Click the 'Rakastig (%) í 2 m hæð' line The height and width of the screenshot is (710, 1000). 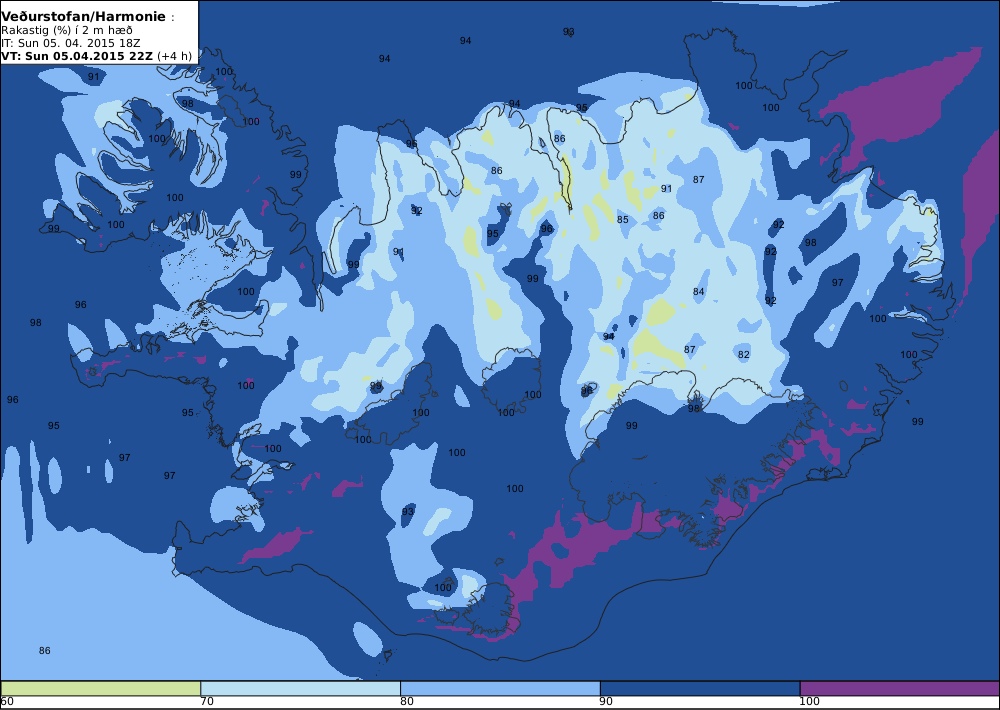(67, 31)
